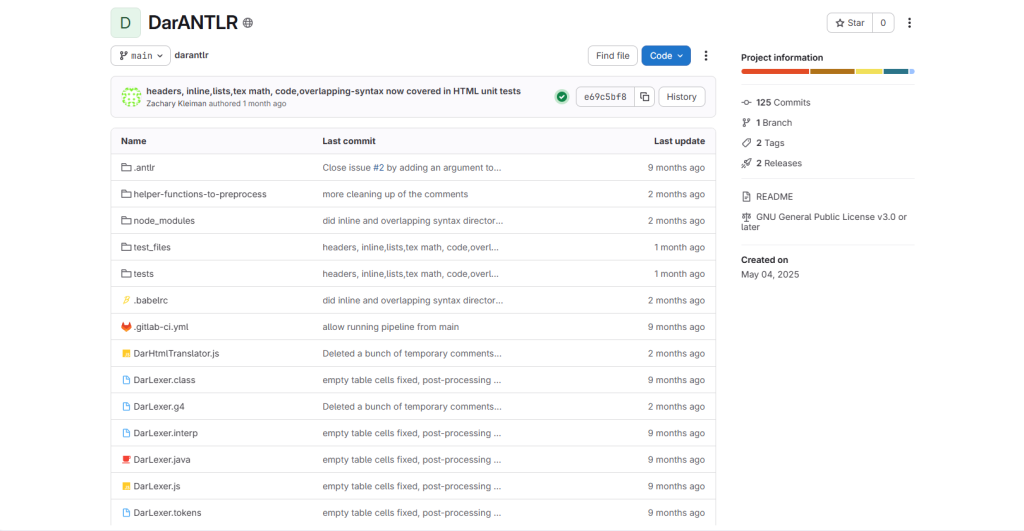Click the DarLexer.java file icon

126,460
